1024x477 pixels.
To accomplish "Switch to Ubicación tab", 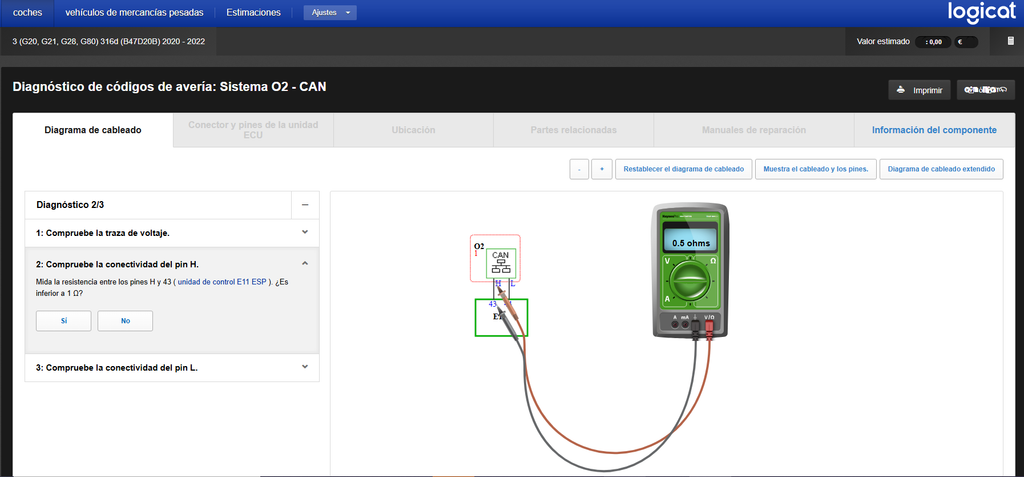I will click(x=413, y=130).
